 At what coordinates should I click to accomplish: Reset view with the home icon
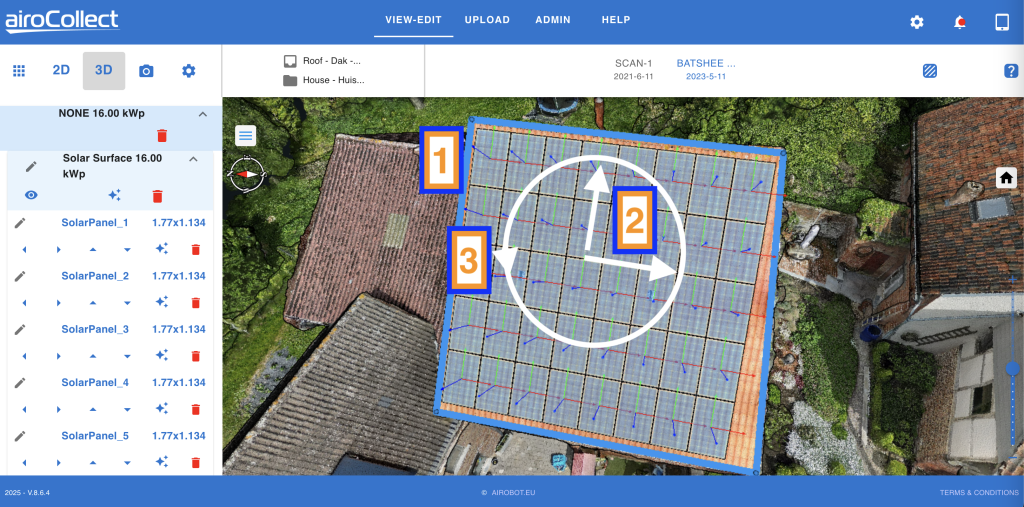click(x=1006, y=178)
